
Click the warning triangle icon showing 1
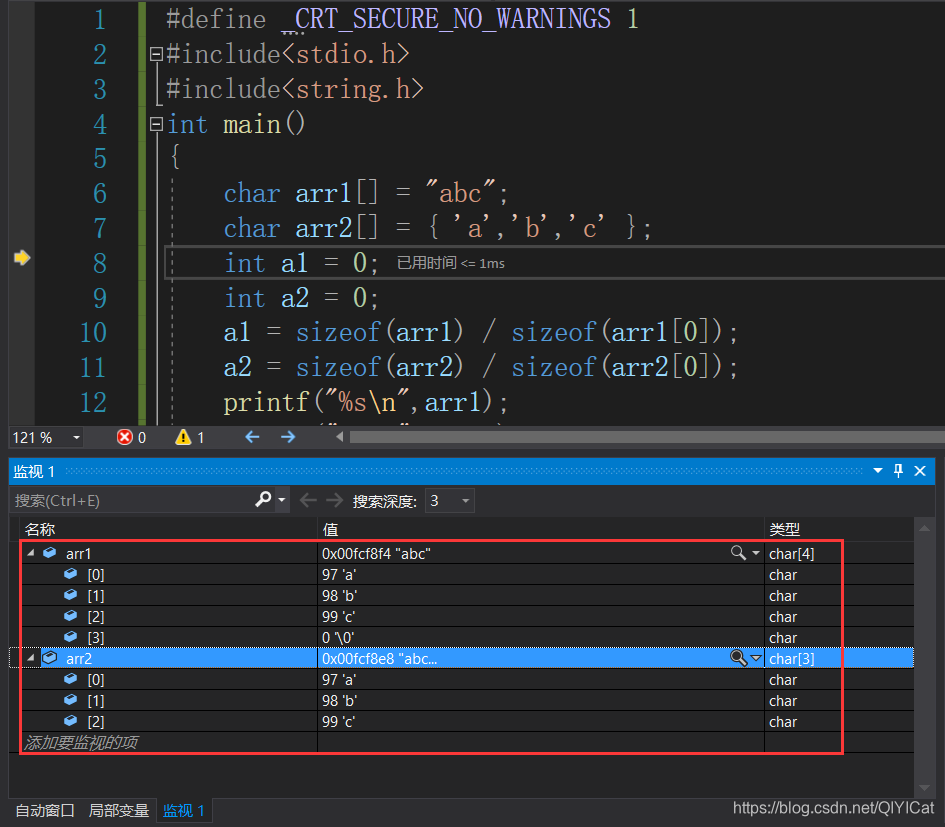click(183, 437)
